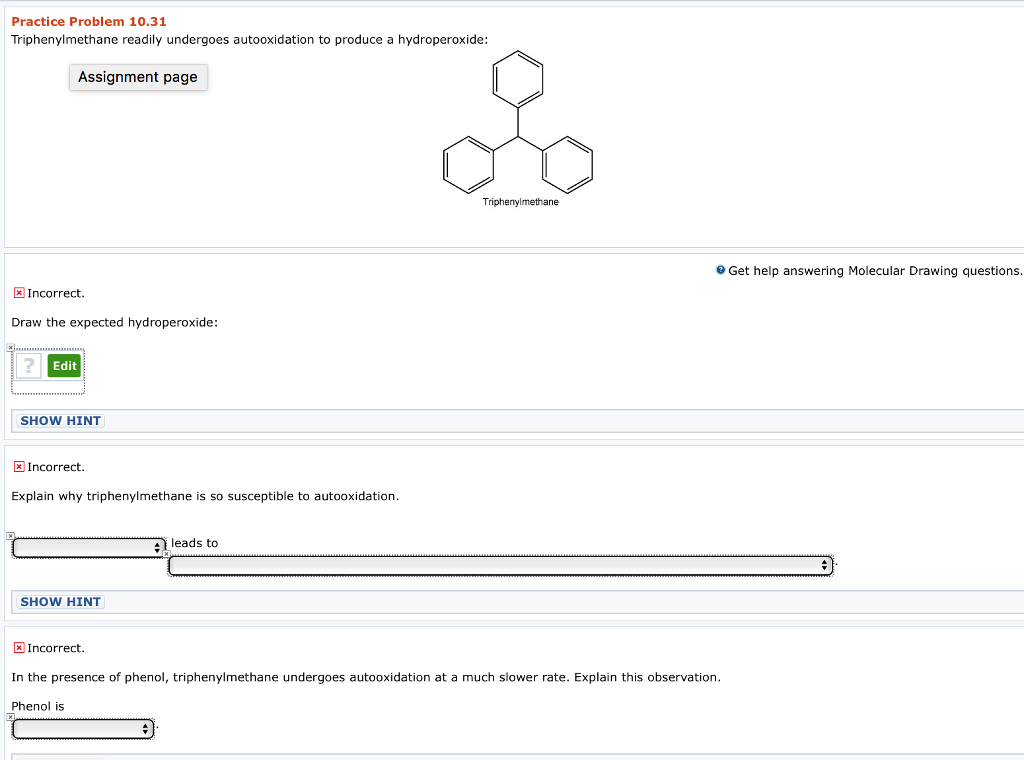This screenshot has width=1024, height=760.
Task: Open the Phenol is dropdown
Action: 80,729
